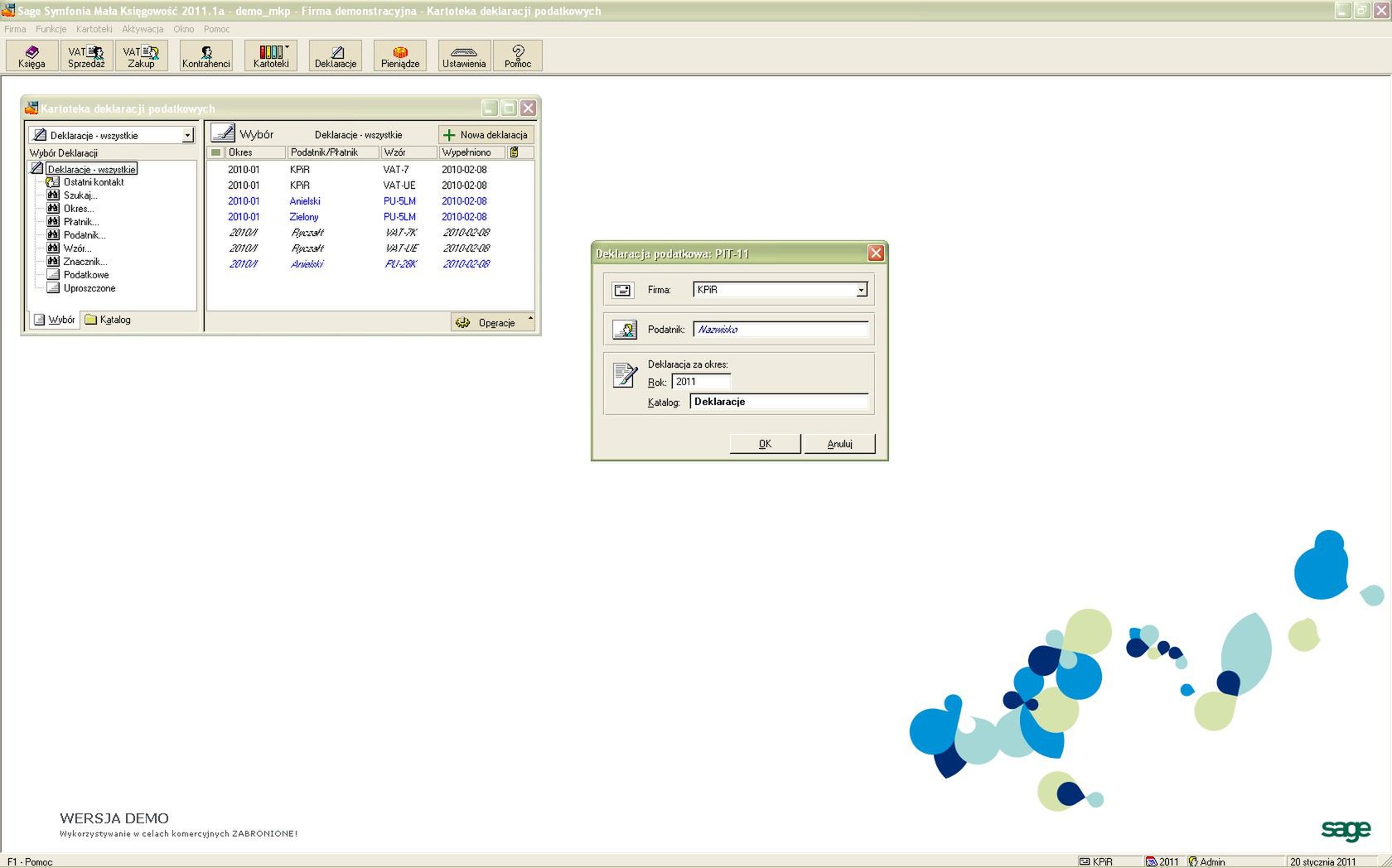Viewport: 1392px width, 868px height.
Task: Switch to the Katalog tab
Action: [108, 320]
